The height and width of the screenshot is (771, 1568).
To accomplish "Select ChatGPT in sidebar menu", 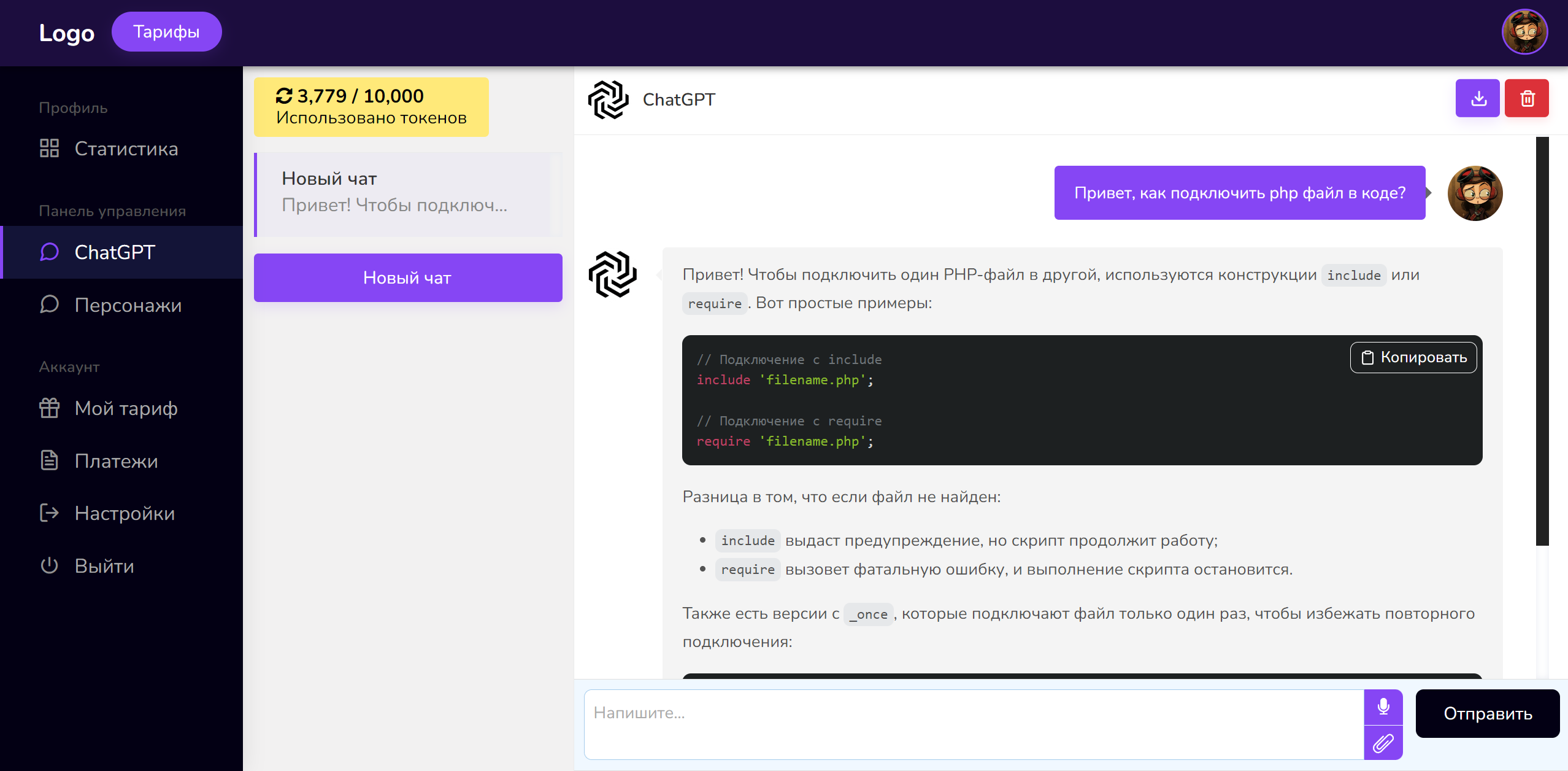I will pos(115,252).
